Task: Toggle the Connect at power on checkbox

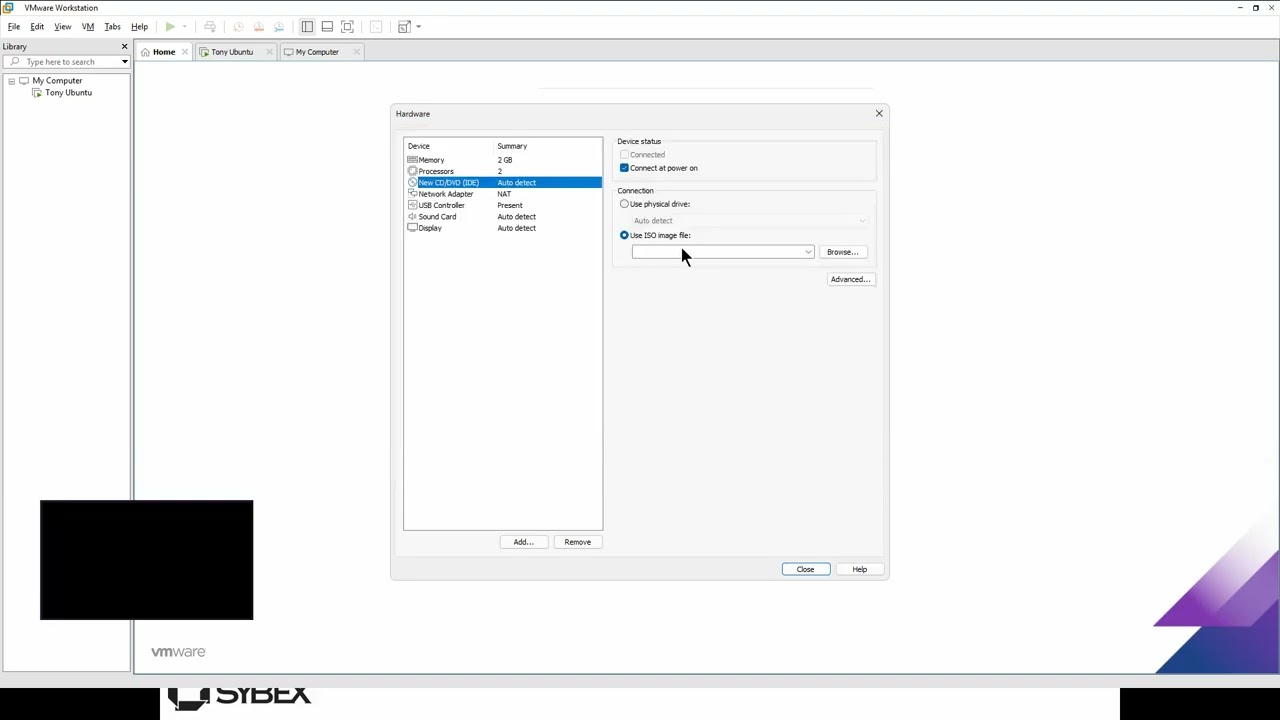Action: pos(624,168)
